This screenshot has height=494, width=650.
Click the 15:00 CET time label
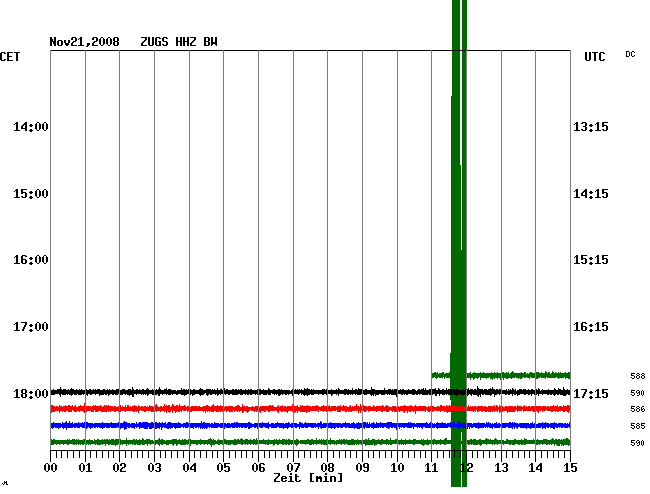(31, 194)
